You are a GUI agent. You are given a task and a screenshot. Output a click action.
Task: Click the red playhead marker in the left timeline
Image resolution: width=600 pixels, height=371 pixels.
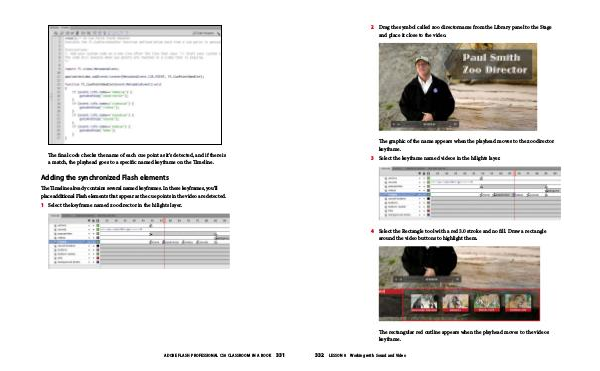click(x=165, y=221)
